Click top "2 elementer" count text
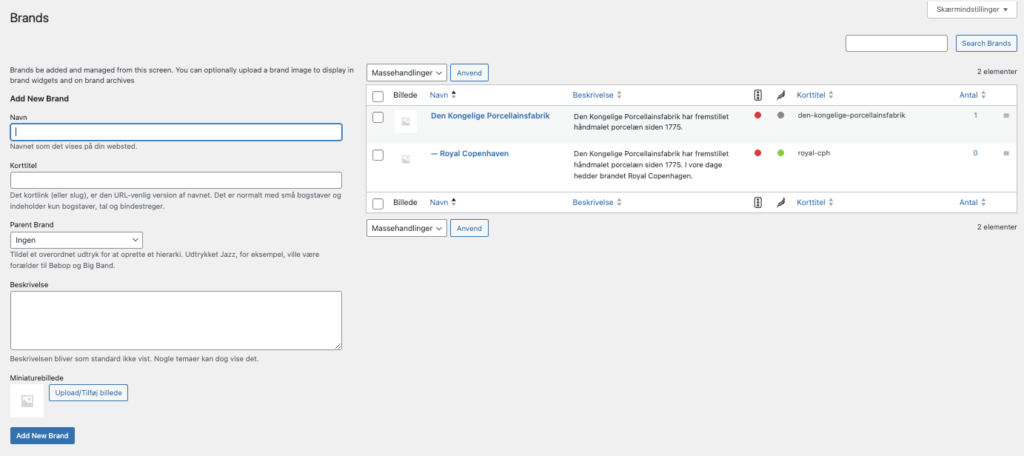The height and width of the screenshot is (456, 1024). point(997,73)
